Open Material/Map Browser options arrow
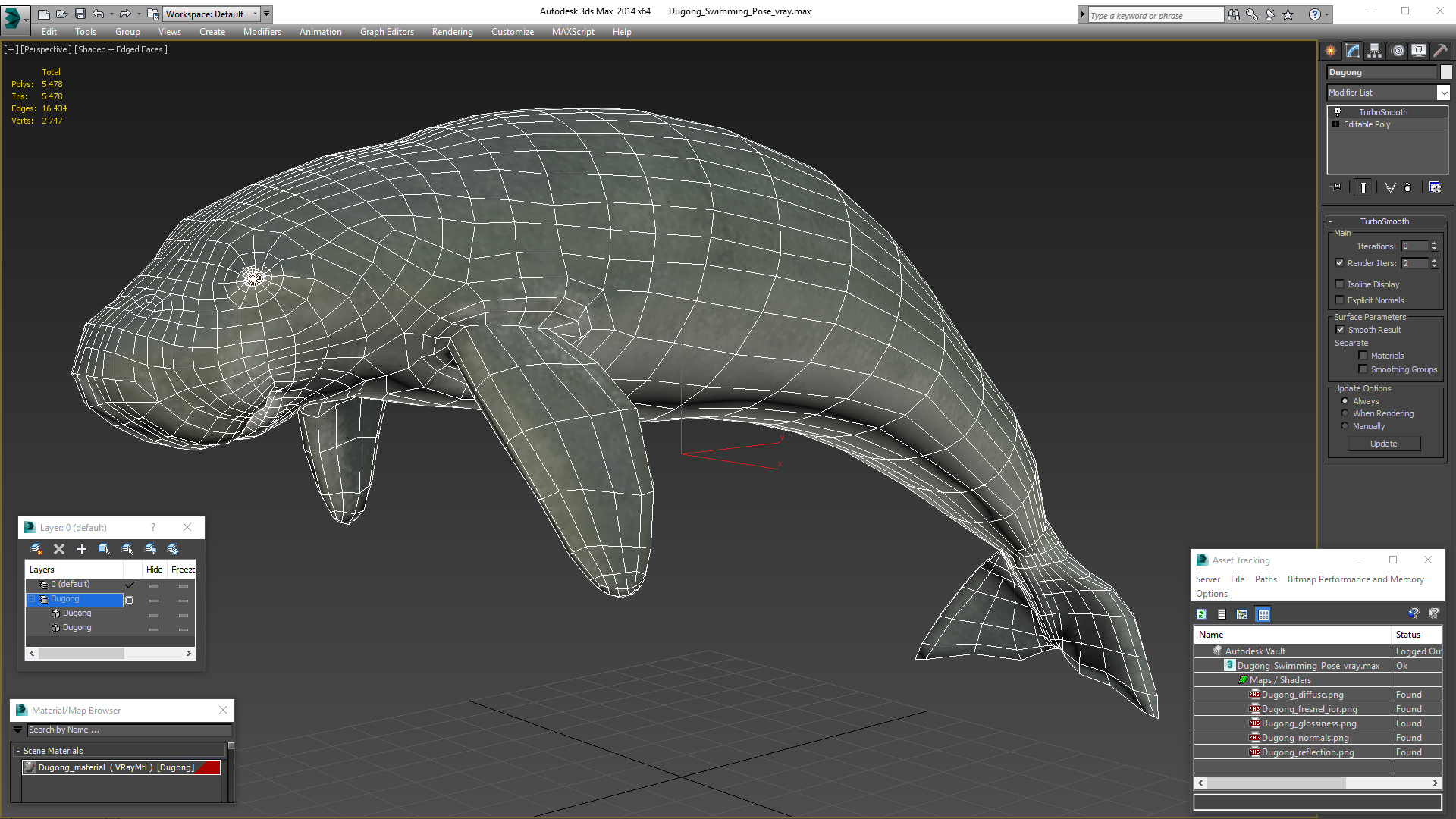 pos(17,730)
